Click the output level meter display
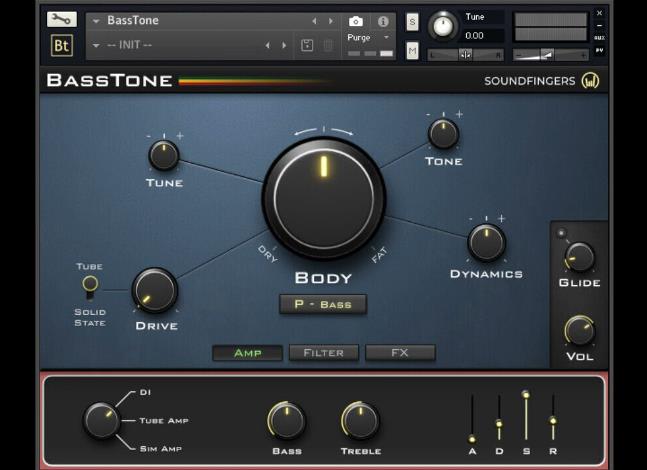Screen dimensions: 647x470 (551, 27)
